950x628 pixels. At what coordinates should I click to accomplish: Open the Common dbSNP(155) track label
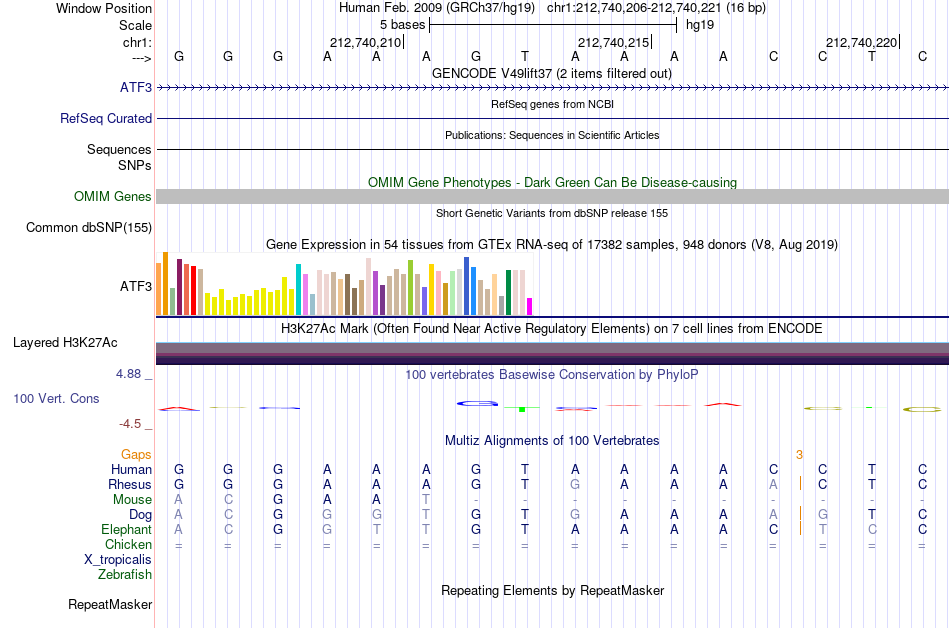[x=89, y=228]
